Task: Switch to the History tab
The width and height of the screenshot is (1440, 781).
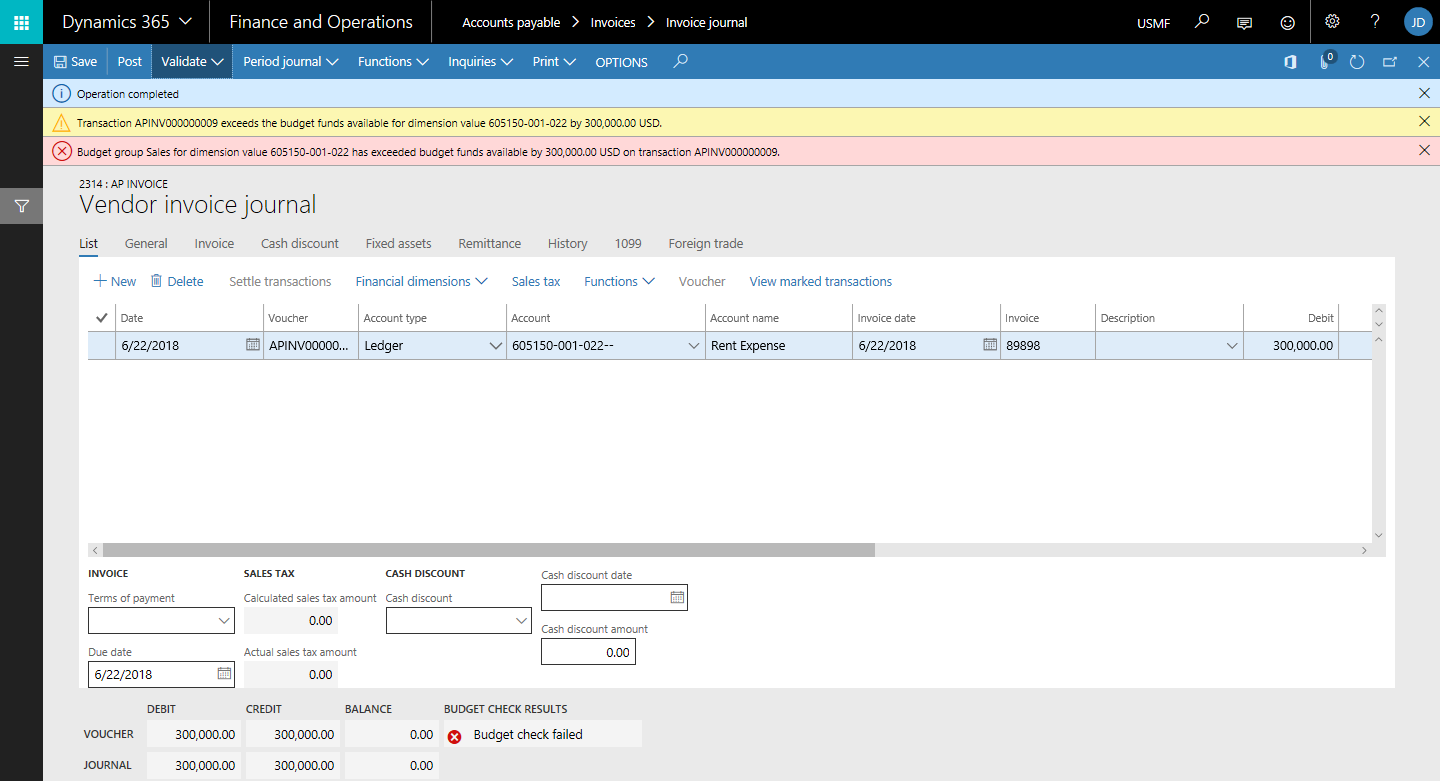Action: tap(567, 243)
